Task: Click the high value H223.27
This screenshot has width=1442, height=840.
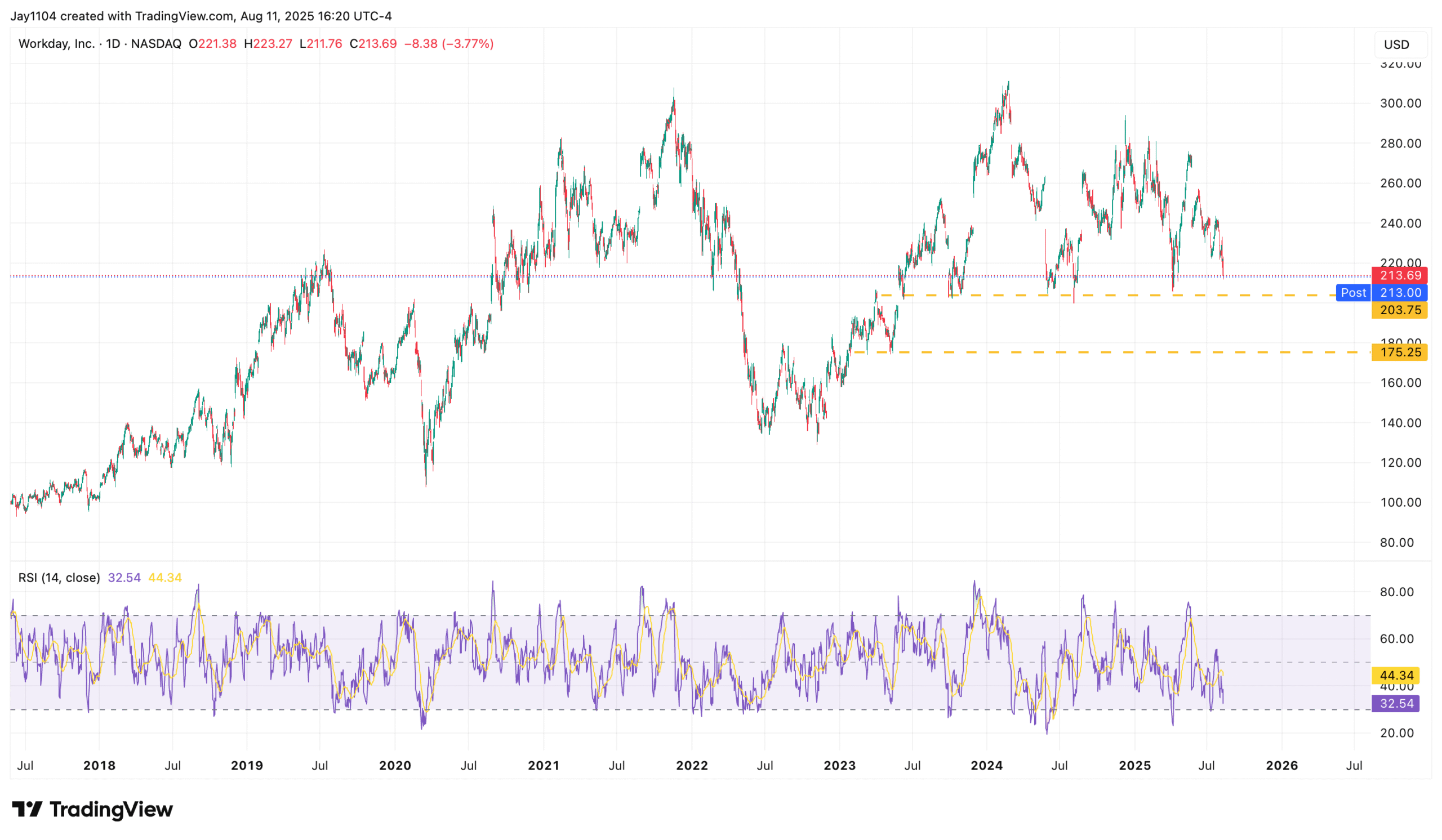Action: tap(268, 44)
